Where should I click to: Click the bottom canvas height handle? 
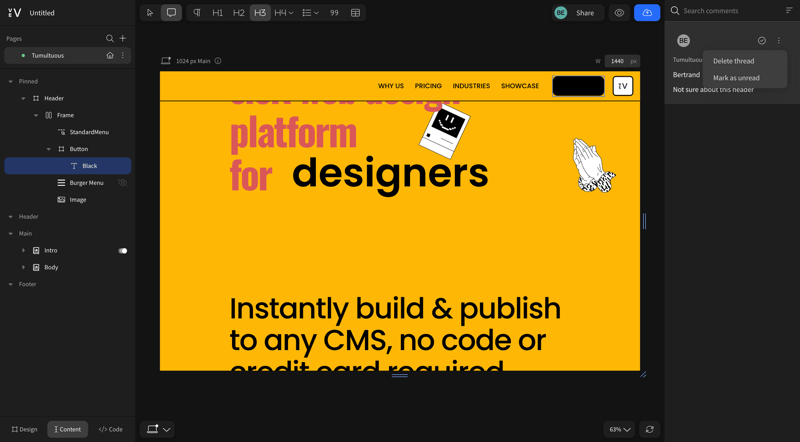399,375
